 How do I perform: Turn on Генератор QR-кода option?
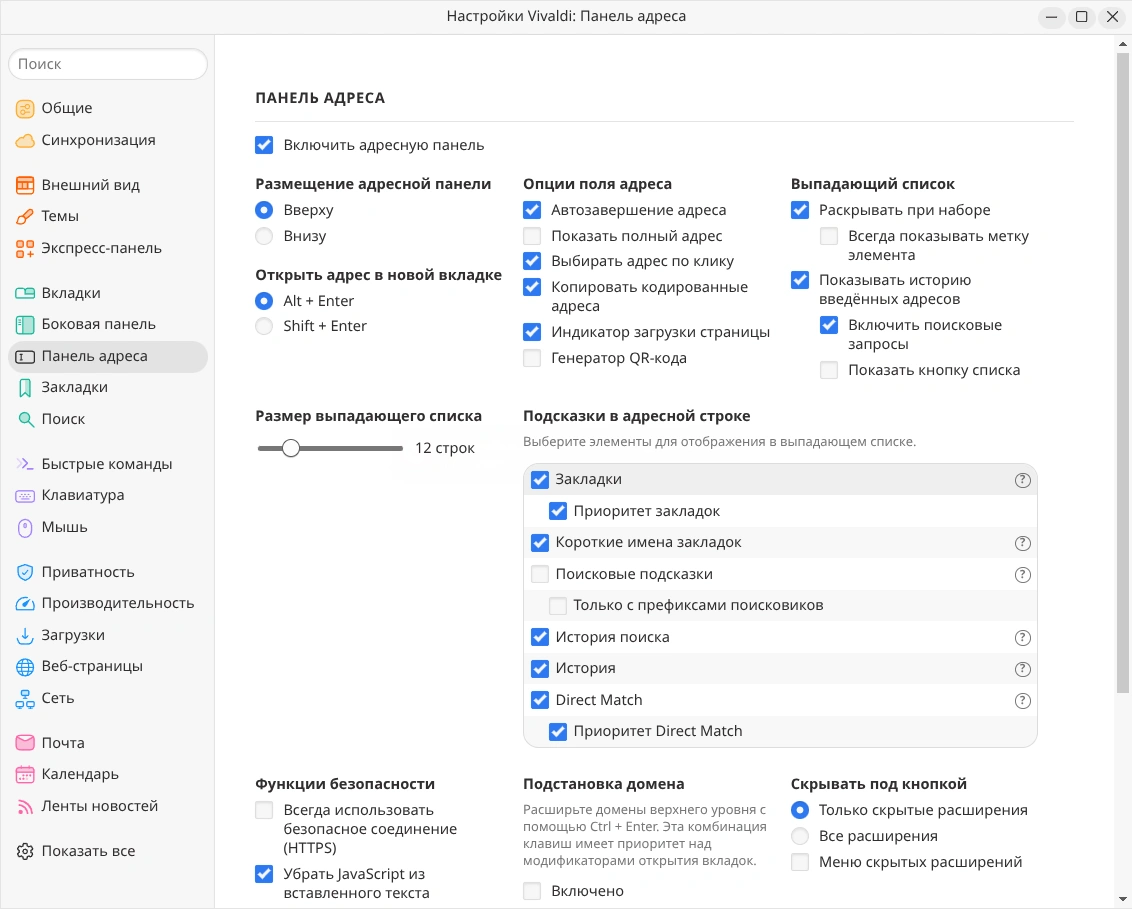point(532,358)
